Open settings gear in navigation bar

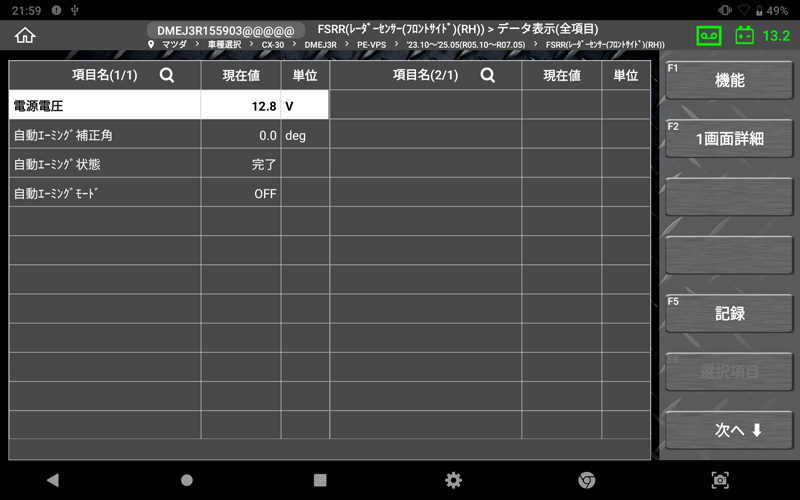pos(453,480)
